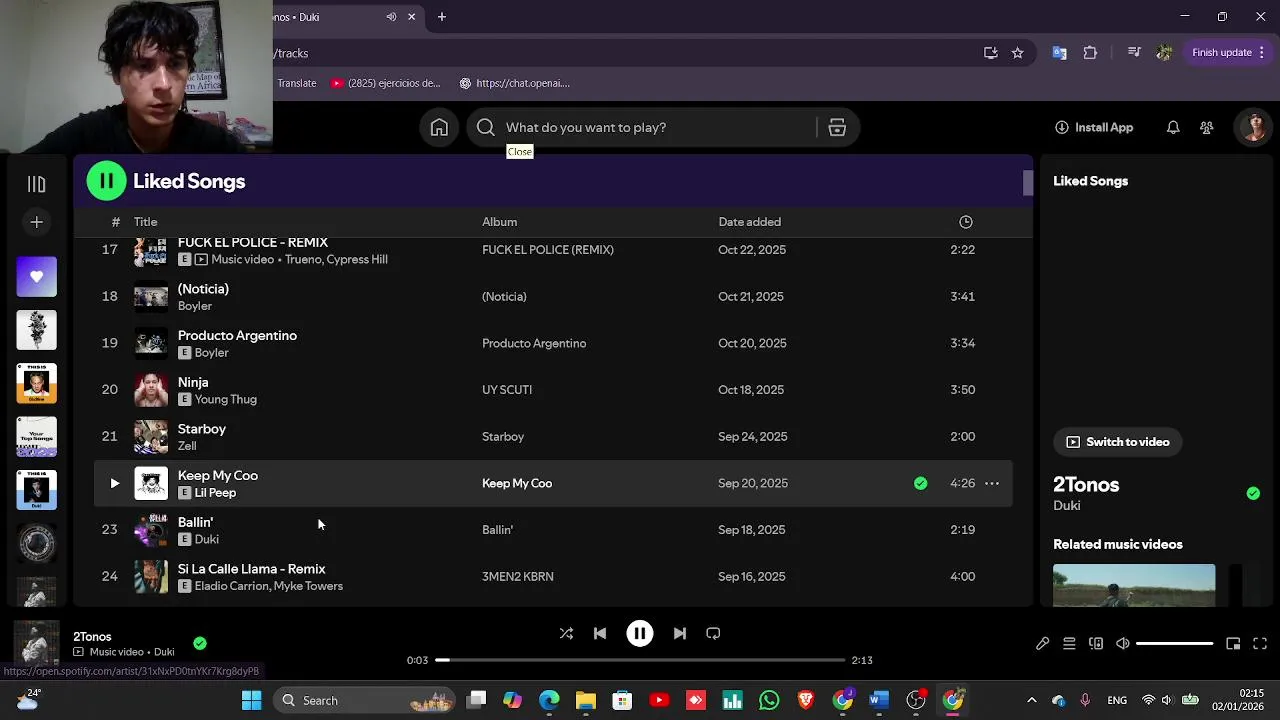The height and width of the screenshot is (720, 1280).
Task: Open Connect to a device icon
Action: [x=1096, y=644]
